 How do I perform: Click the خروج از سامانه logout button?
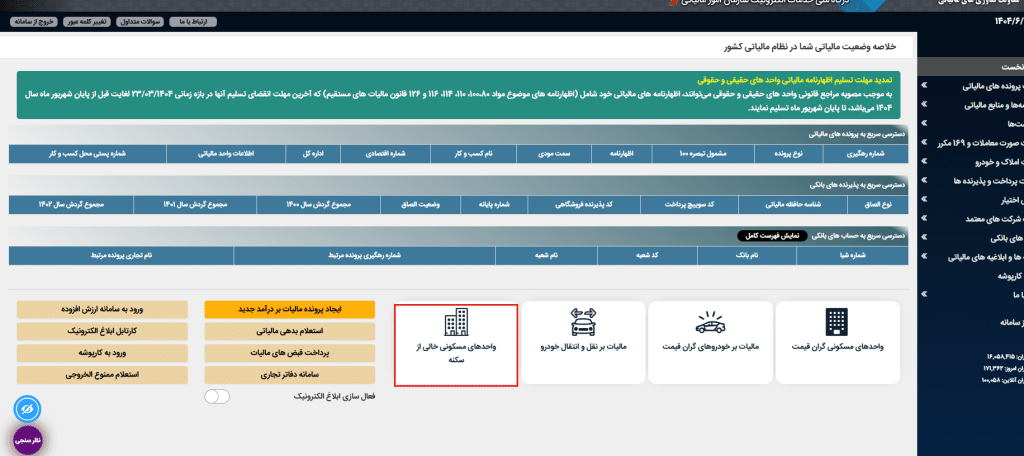[35, 21]
